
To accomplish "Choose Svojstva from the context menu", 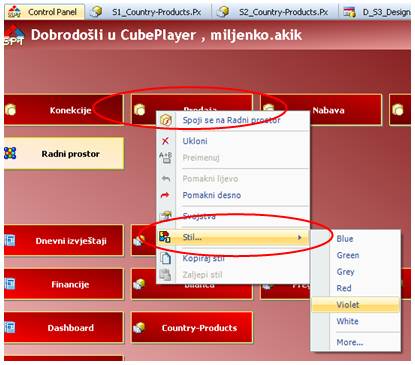I will click(x=233, y=216).
